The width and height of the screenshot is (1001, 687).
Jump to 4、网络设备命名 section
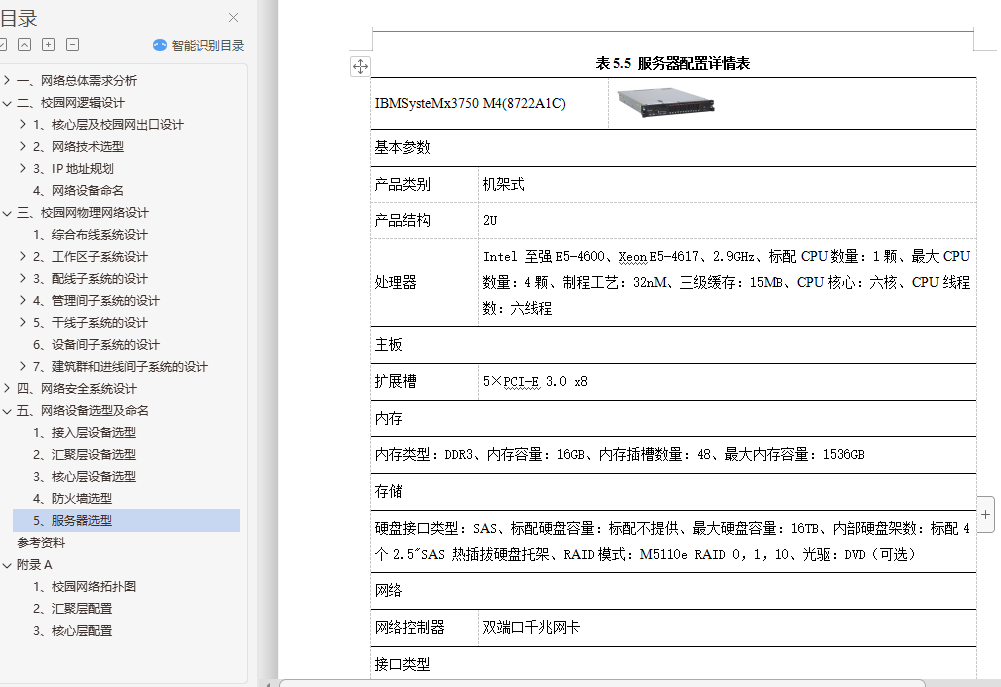[x=79, y=190]
